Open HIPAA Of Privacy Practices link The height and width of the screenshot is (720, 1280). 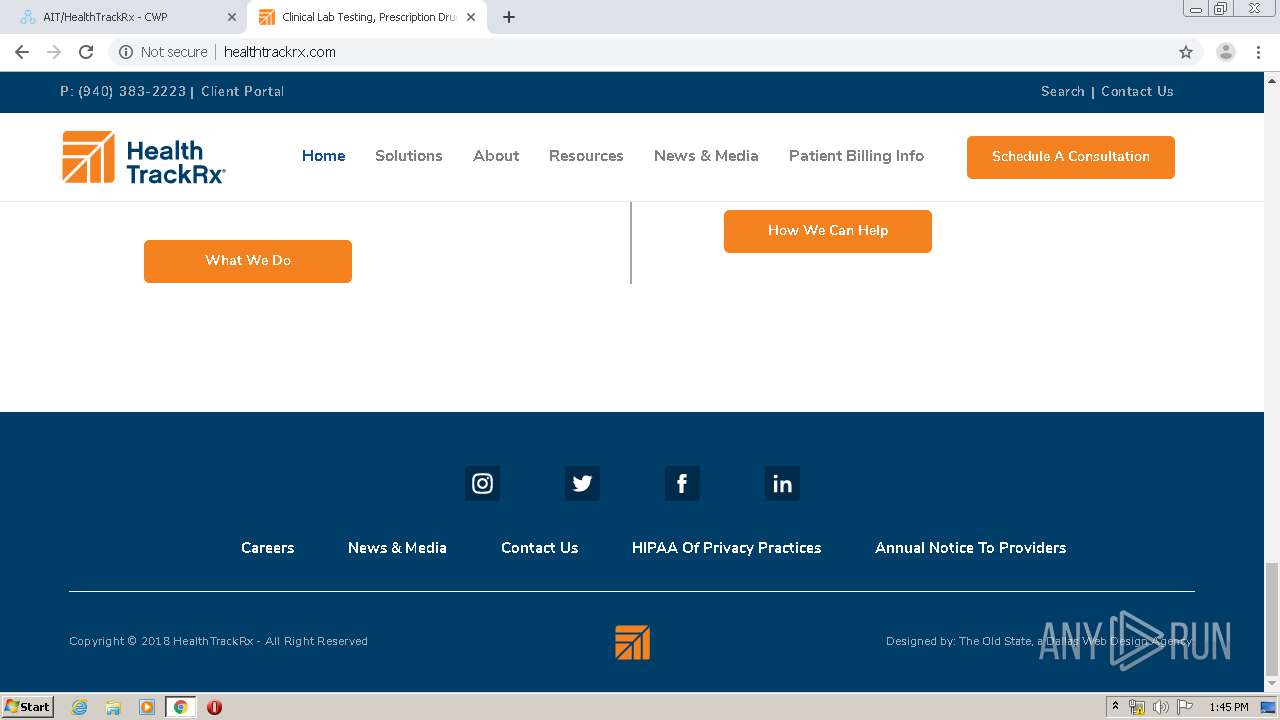pyautogui.click(x=727, y=548)
